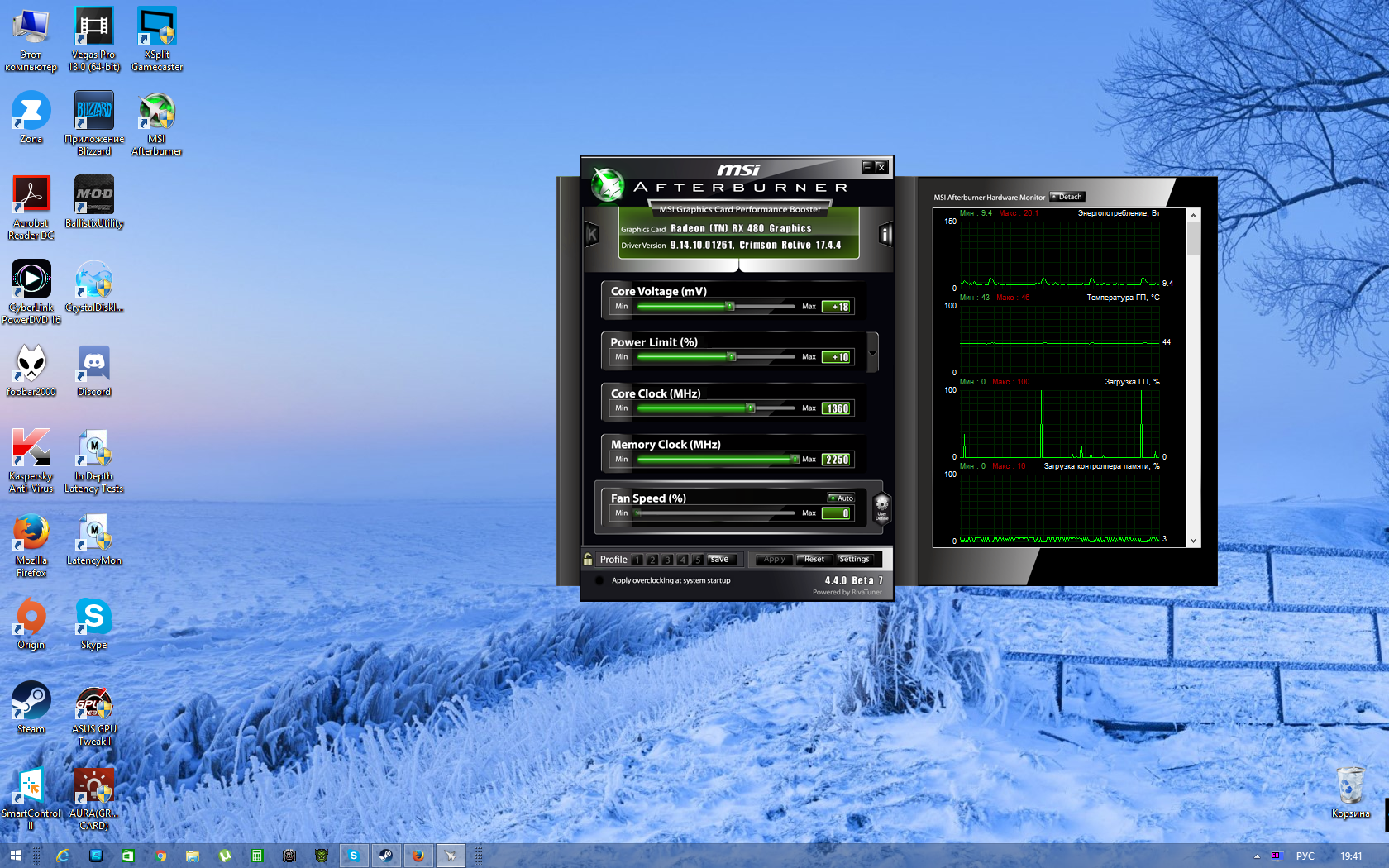The image size is (1389, 868).
Task: Open the Calculator taskbar icon
Action: click(x=257, y=856)
